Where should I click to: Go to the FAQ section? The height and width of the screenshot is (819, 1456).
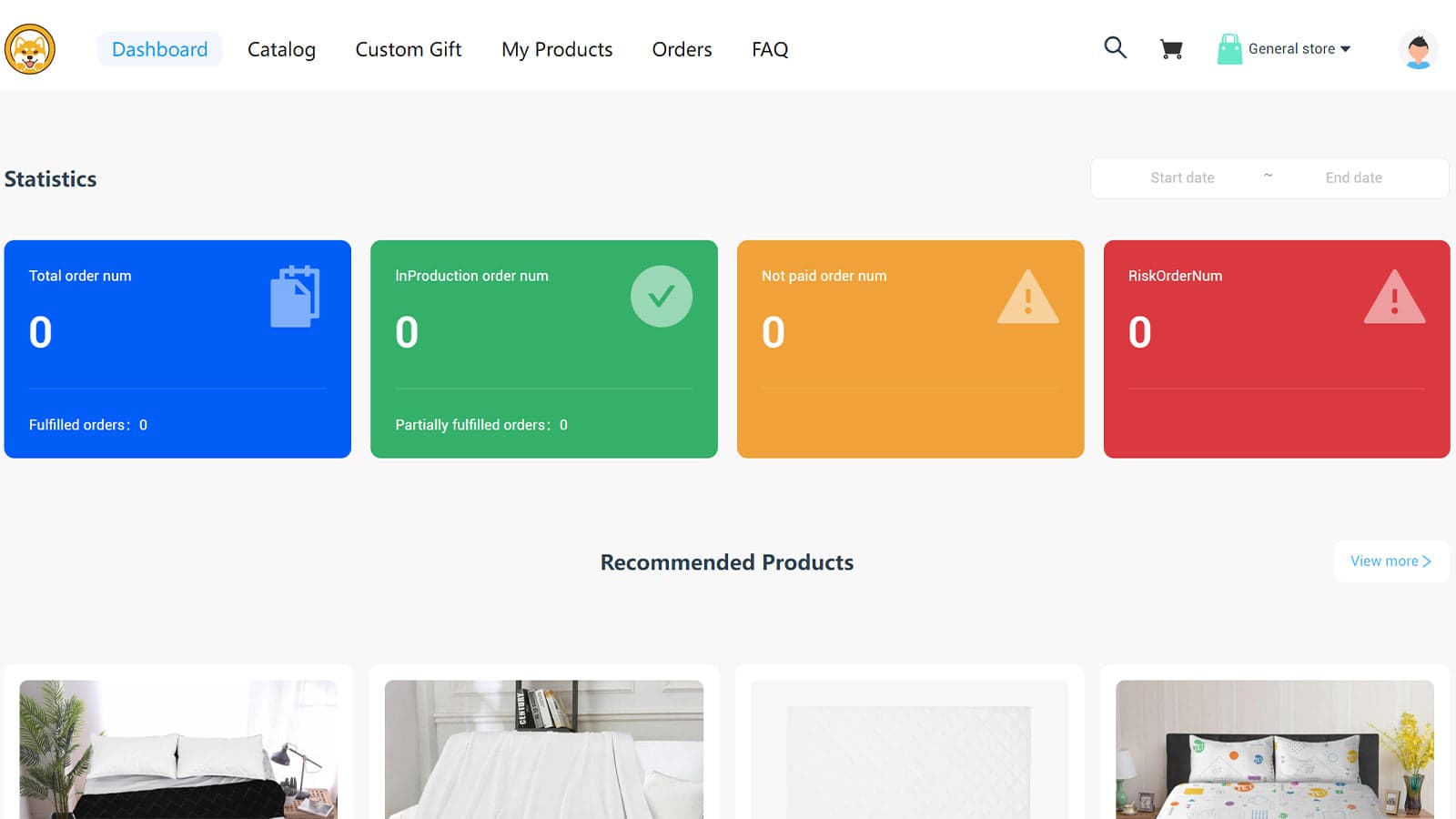coord(769,49)
